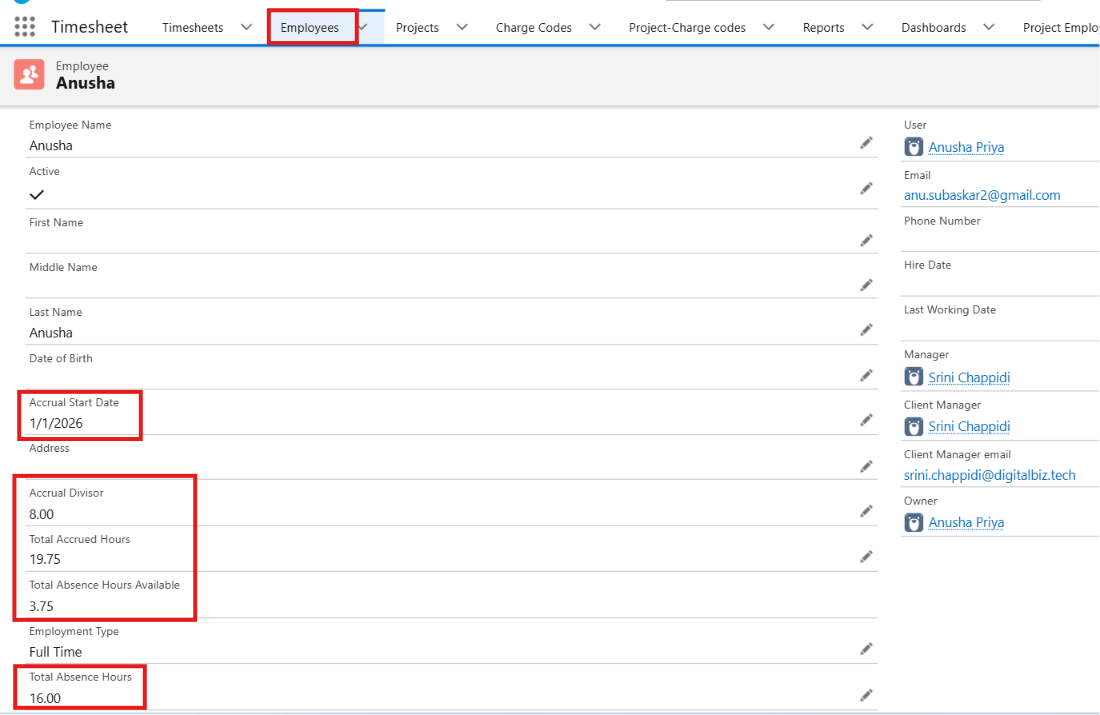Open the Timesheets tab
Image resolution: width=1100 pixels, height=715 pixels.
coord(192,27)
